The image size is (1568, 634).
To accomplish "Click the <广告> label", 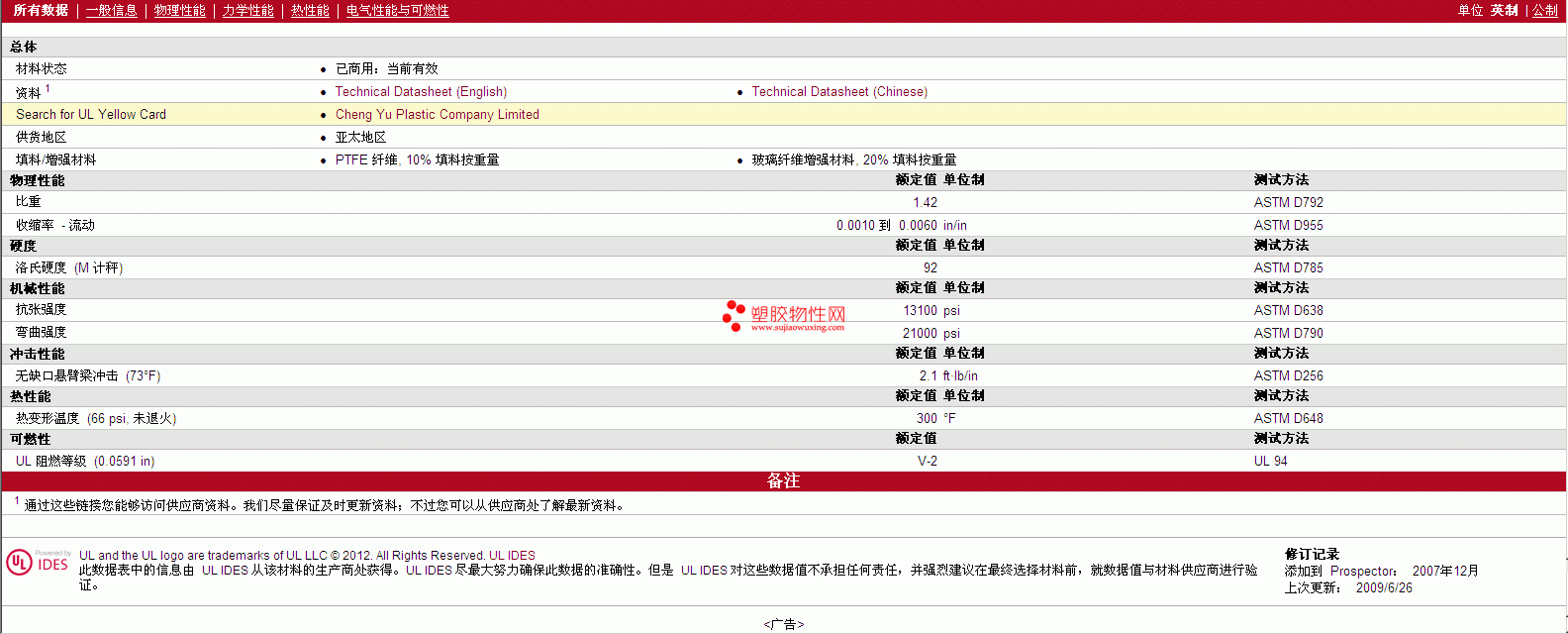I will pos(783,624).
